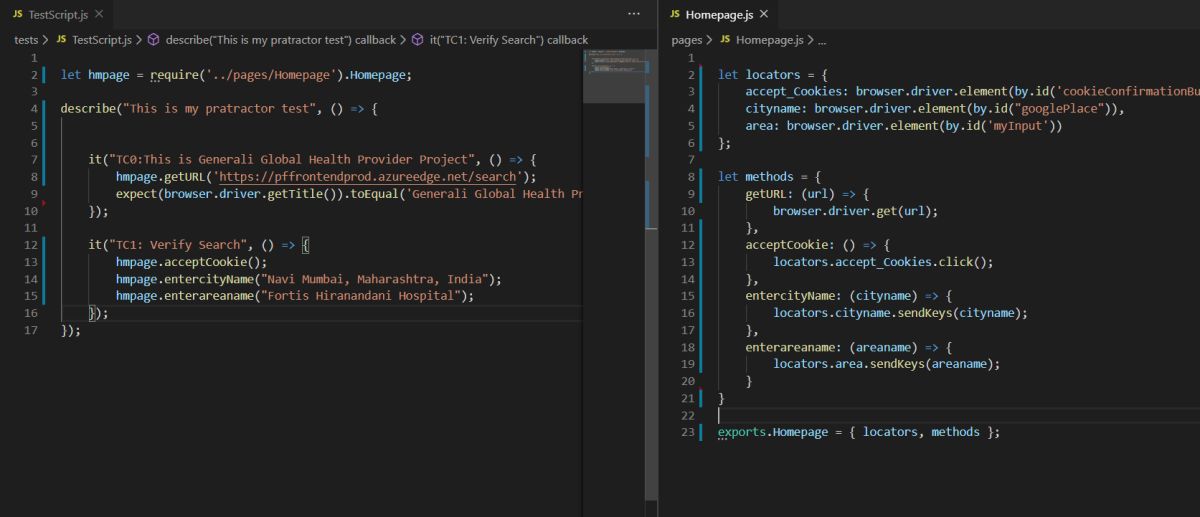Click hmpage.acceptCookie() call in TestScript.js

click(191, 262)
